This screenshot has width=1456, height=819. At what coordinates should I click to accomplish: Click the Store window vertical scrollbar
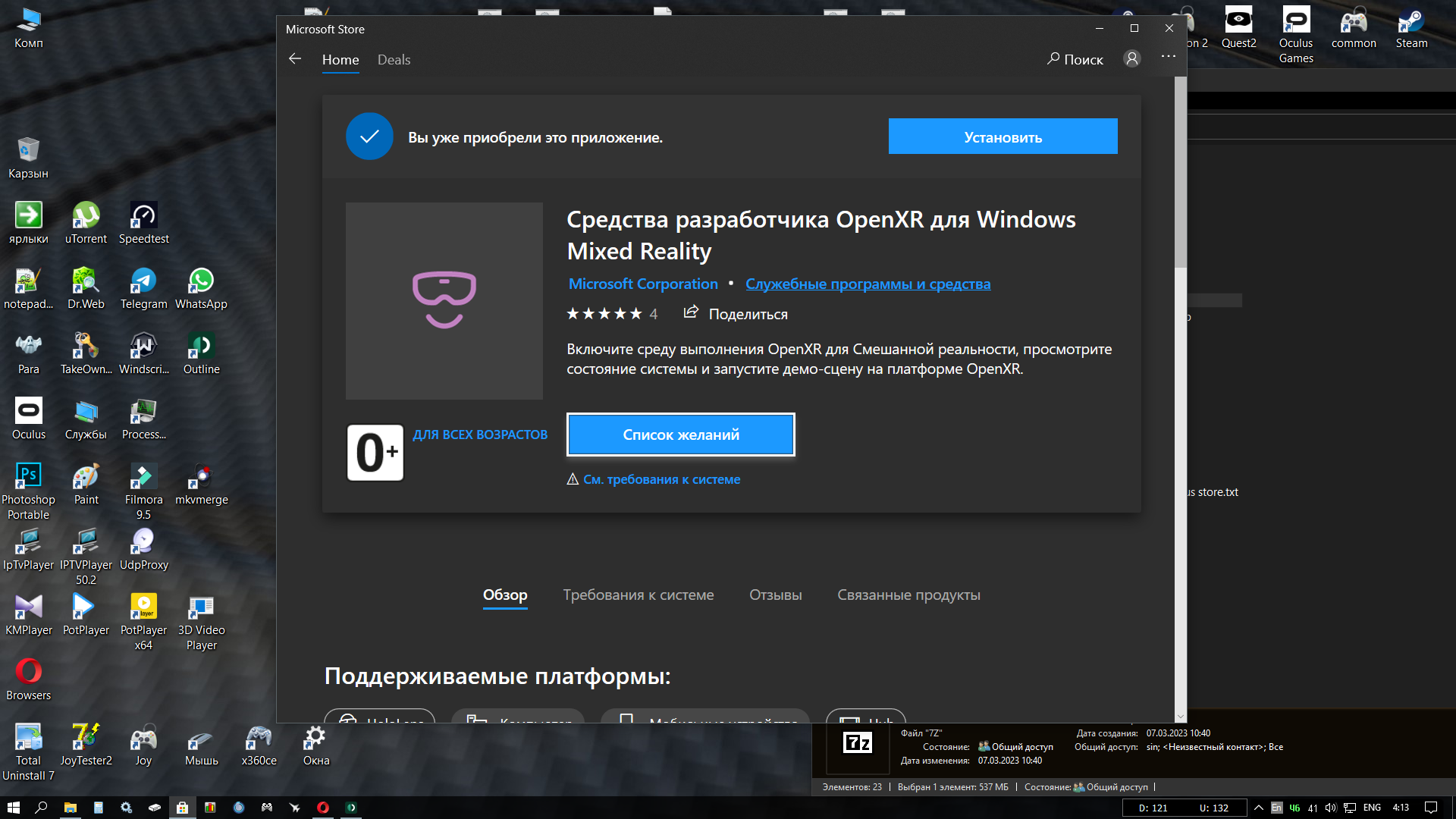[1180, 400]
